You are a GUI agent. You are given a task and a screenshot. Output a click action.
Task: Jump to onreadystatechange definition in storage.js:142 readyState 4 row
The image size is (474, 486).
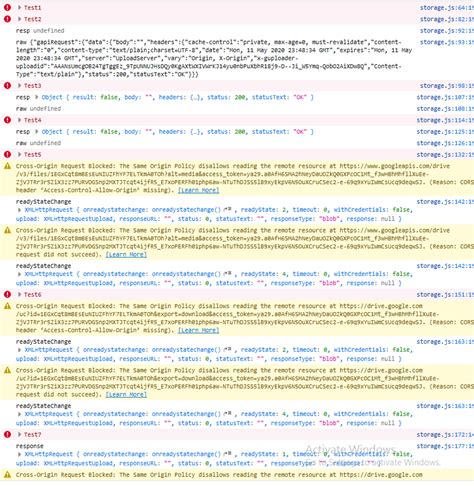pos(227,274)
